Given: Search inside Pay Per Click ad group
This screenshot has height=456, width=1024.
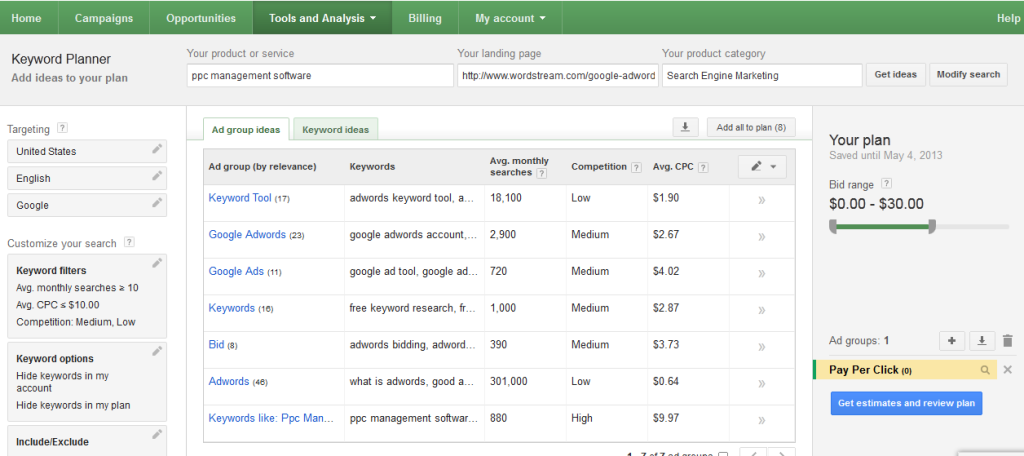Looking at the screenshot, I should coord(985,370).
